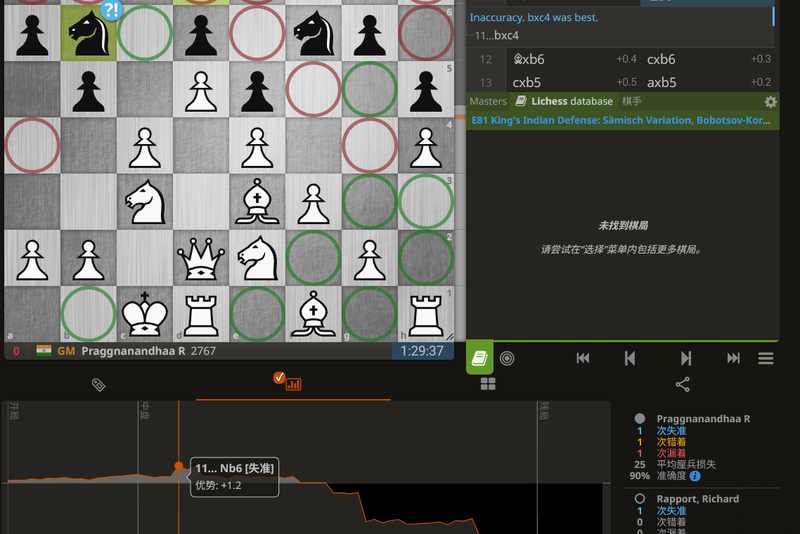Open the tag icon study tab
The width and height of the screenshot is (800, 534).
tap(98, 384)
